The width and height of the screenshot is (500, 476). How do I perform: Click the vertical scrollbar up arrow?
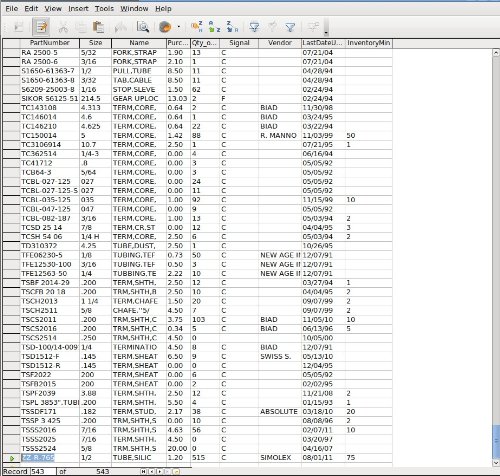tap(496, 53)
